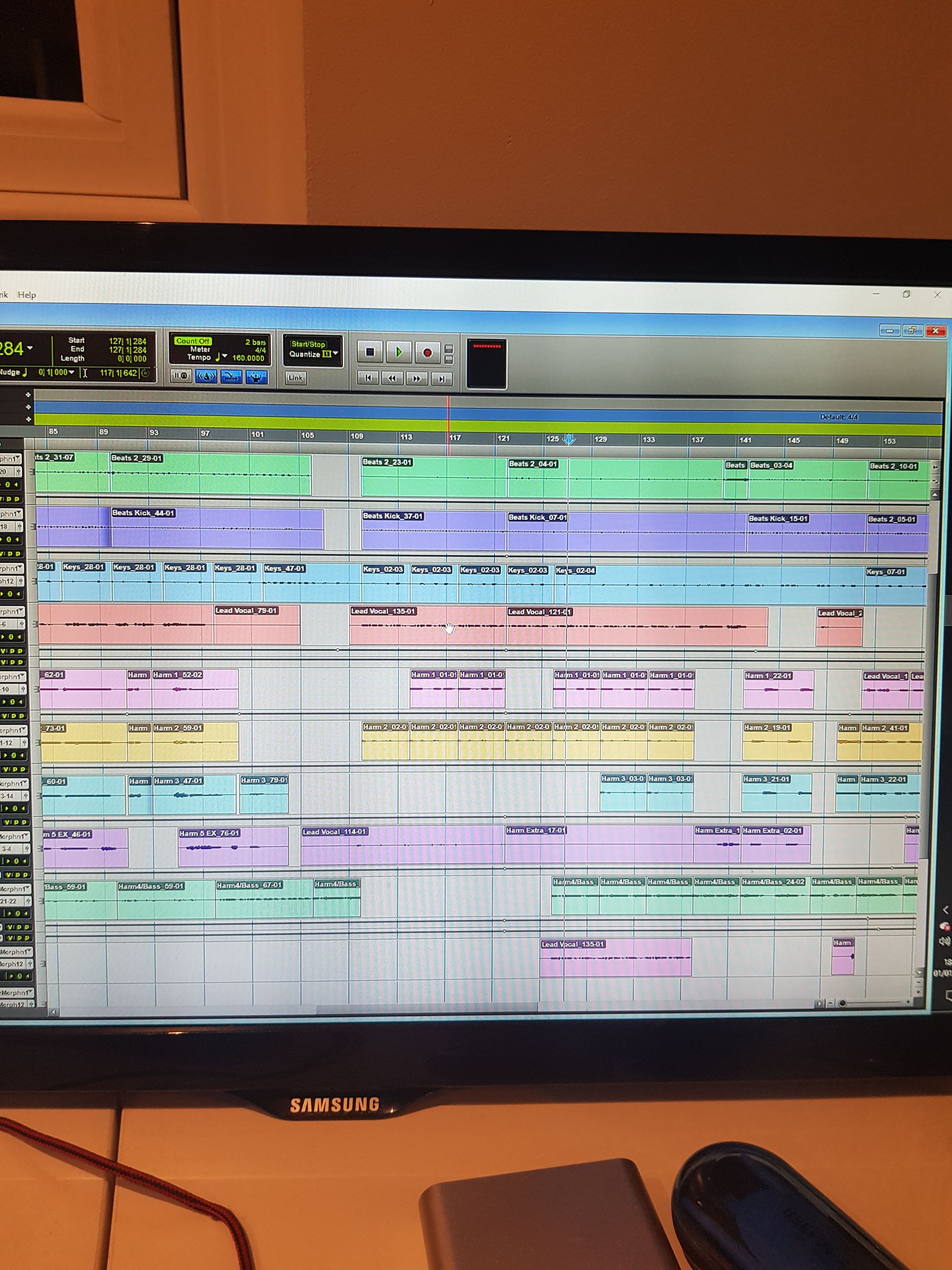Click the Return to Zero transport button
Screen dimensions: 952x1270
point(368,377)
